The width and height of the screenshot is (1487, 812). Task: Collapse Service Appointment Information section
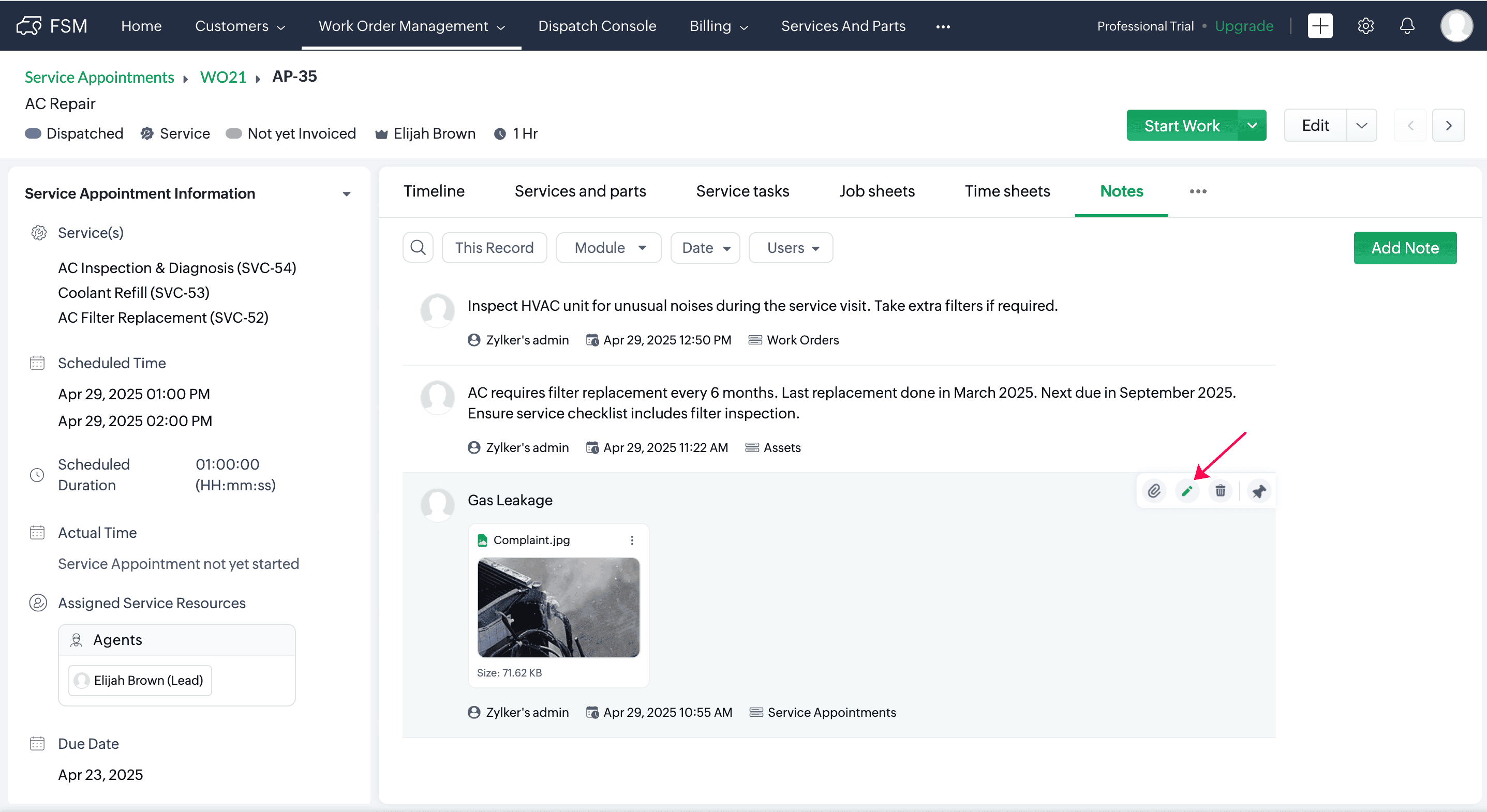[x=346, y=194]
